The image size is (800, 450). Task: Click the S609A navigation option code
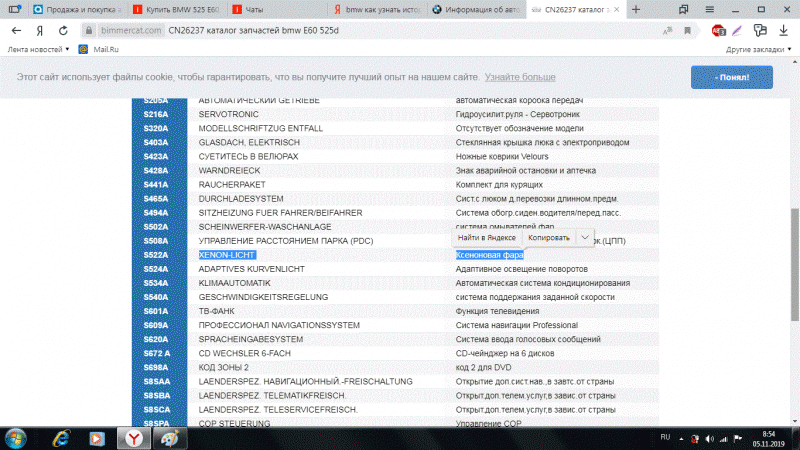point(156,325)
